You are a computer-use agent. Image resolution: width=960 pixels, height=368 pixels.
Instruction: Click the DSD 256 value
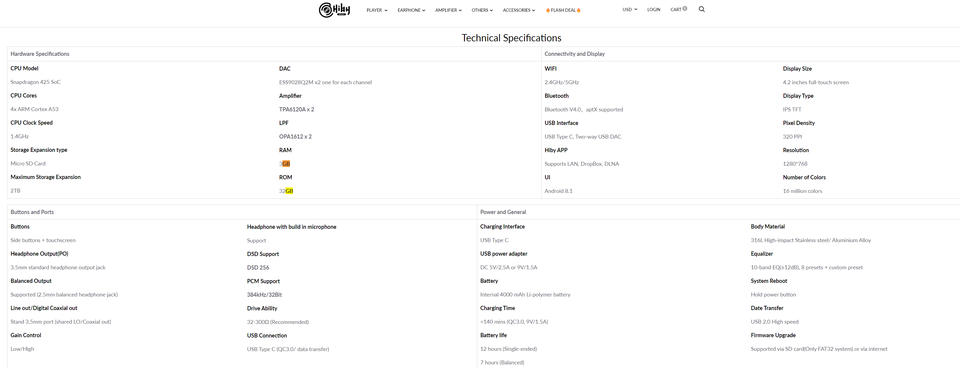pos(258,268)
